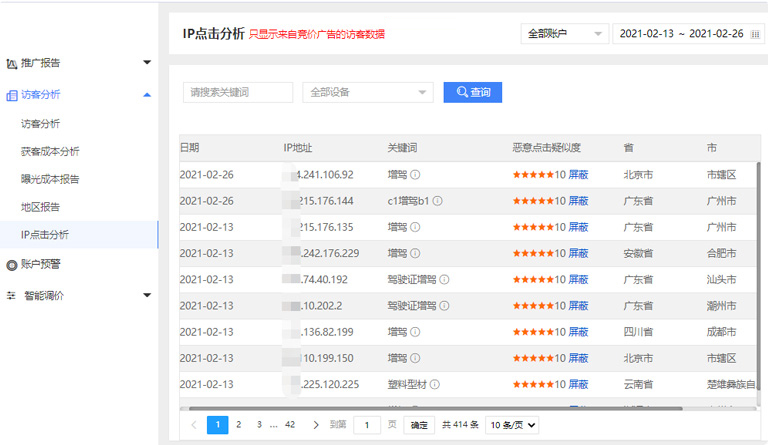768x445 pixels.
Task: Click the calendar icon in date range field
Action: click(755, 34)
